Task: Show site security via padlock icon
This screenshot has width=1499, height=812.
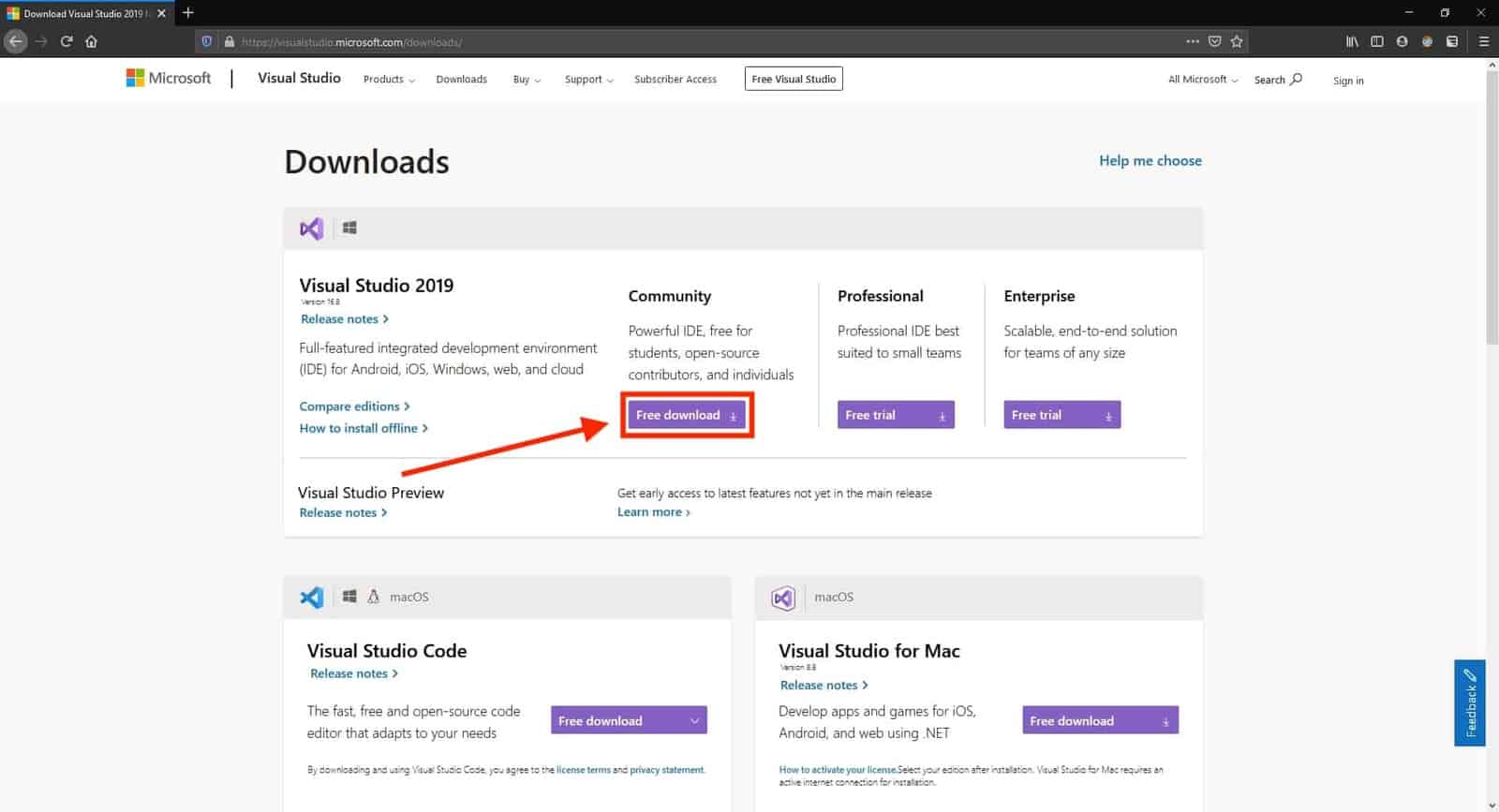Action: (229, 41)
